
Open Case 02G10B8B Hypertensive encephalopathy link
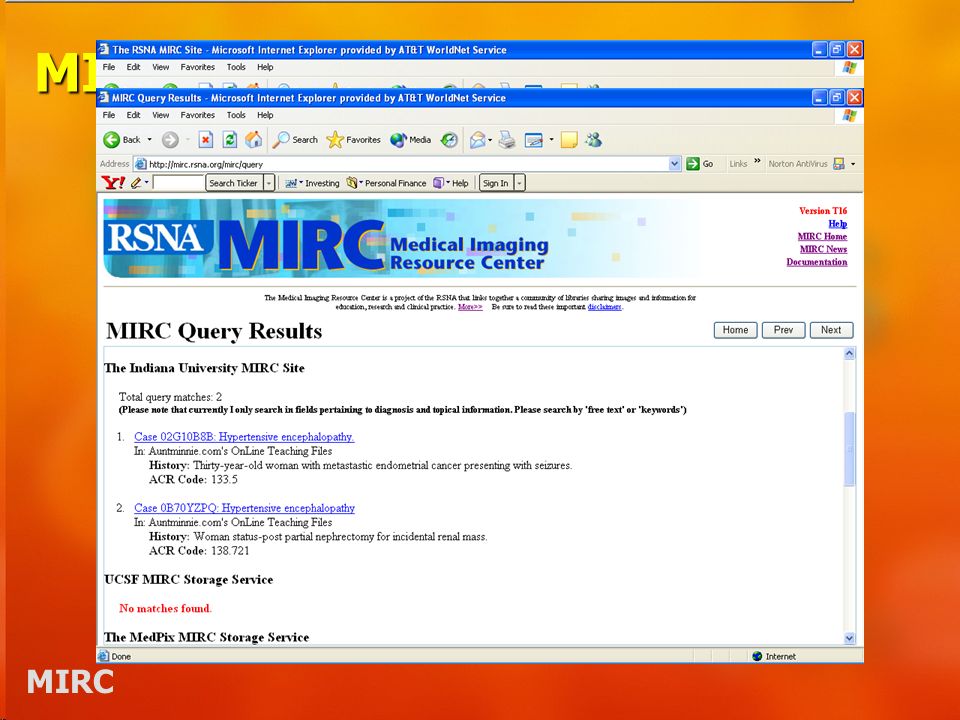[x=244, y=437]
